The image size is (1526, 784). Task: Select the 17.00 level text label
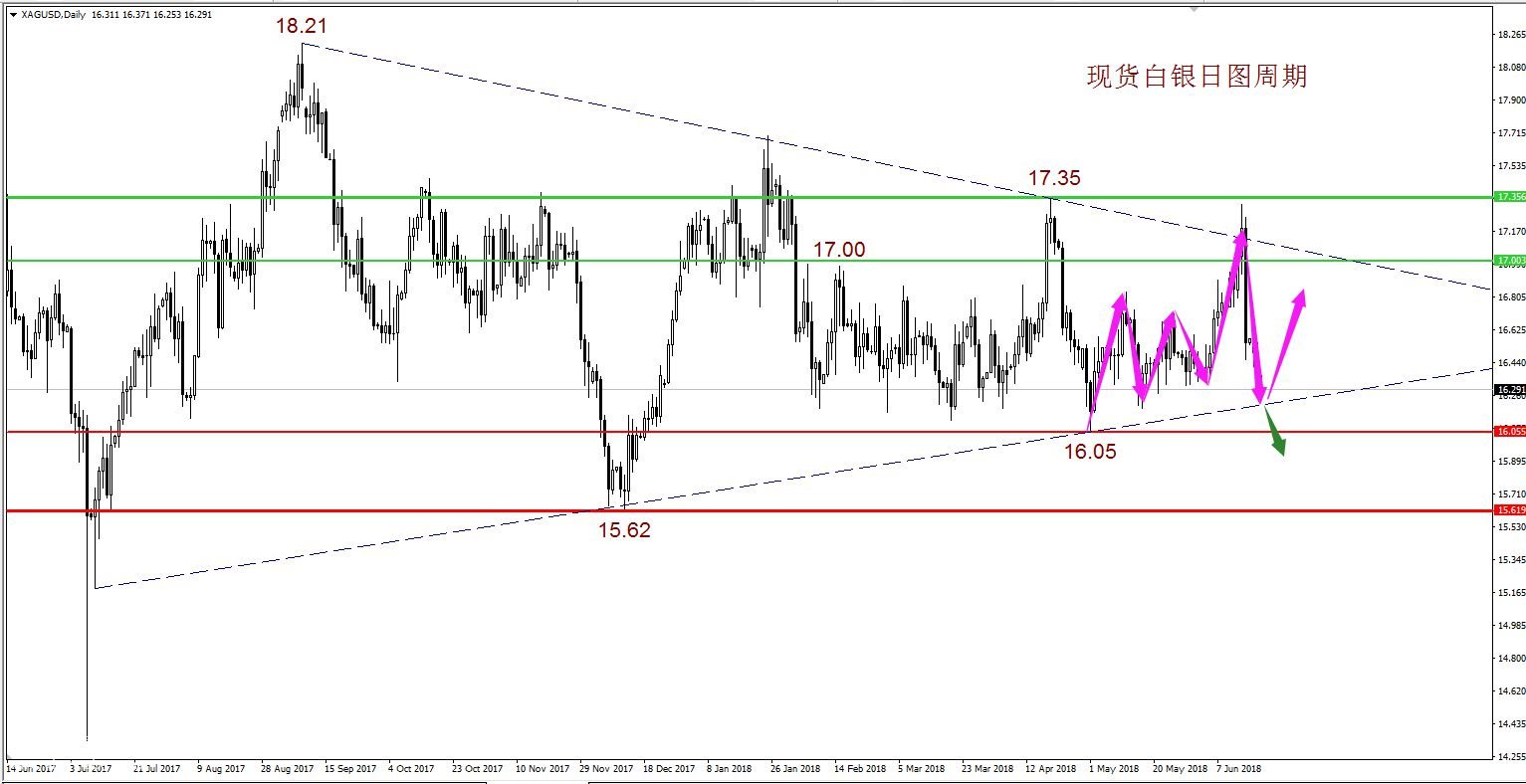pyautogui.click(x=839, y=250)
